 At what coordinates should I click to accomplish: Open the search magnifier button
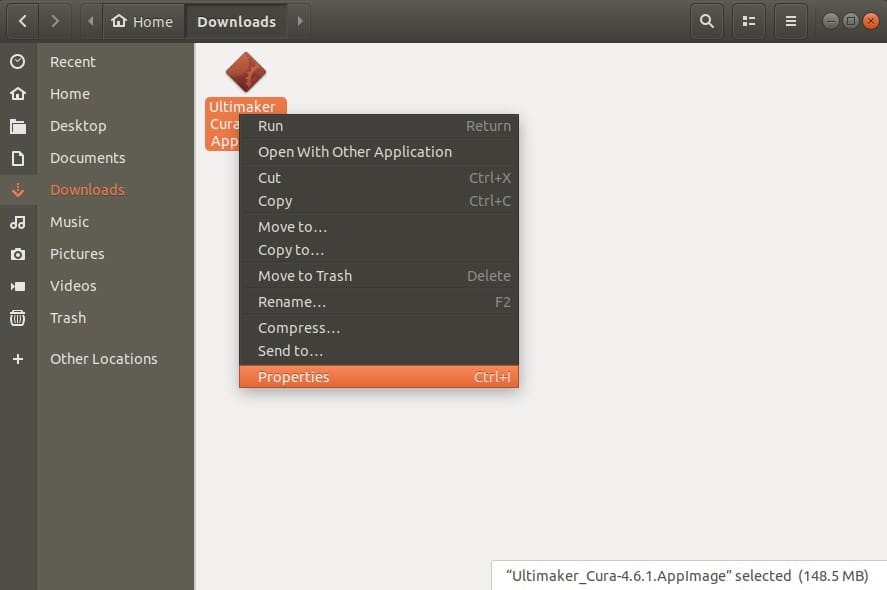pyautogui.click(x=707, y=21)
